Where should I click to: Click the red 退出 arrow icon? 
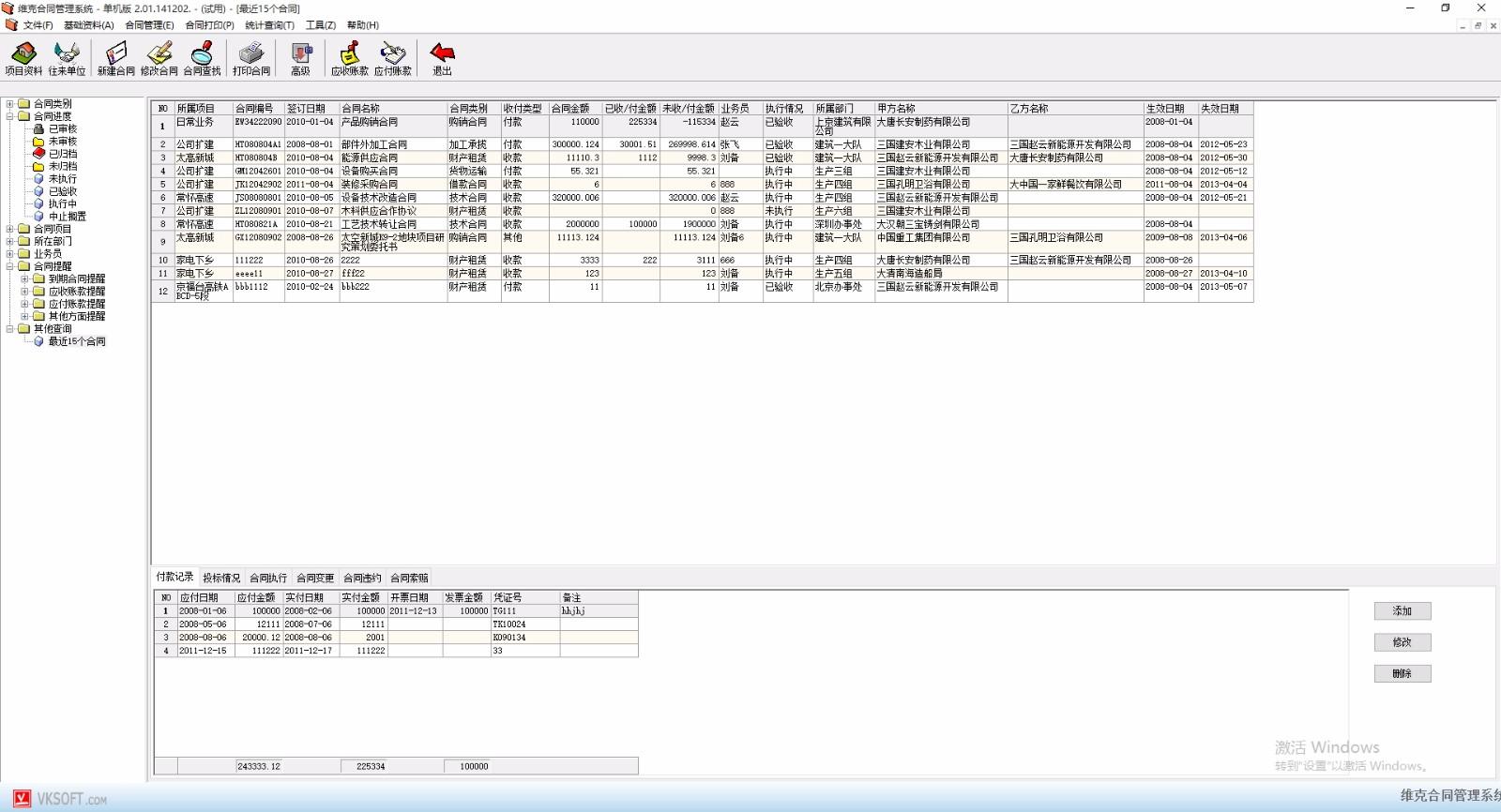tap(442, 58)
